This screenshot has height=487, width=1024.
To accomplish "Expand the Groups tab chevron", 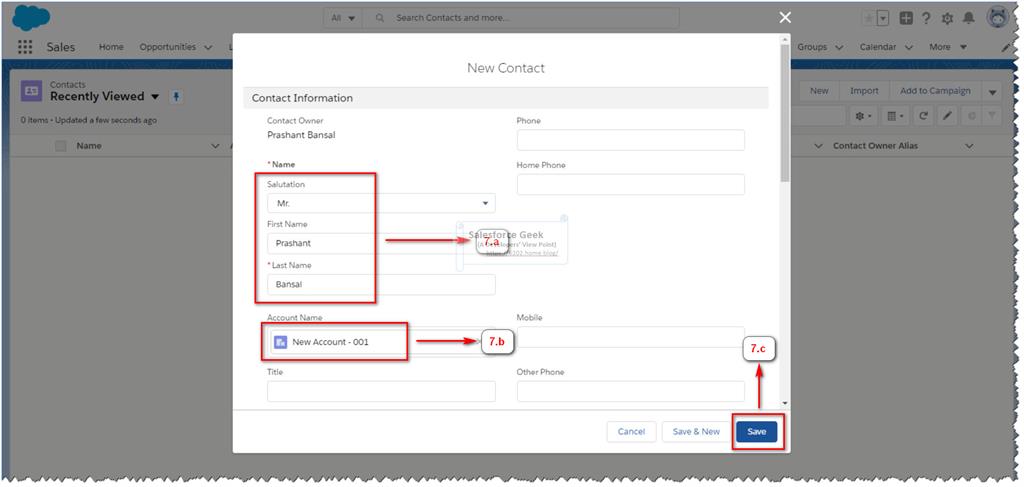I will (839, 47).
